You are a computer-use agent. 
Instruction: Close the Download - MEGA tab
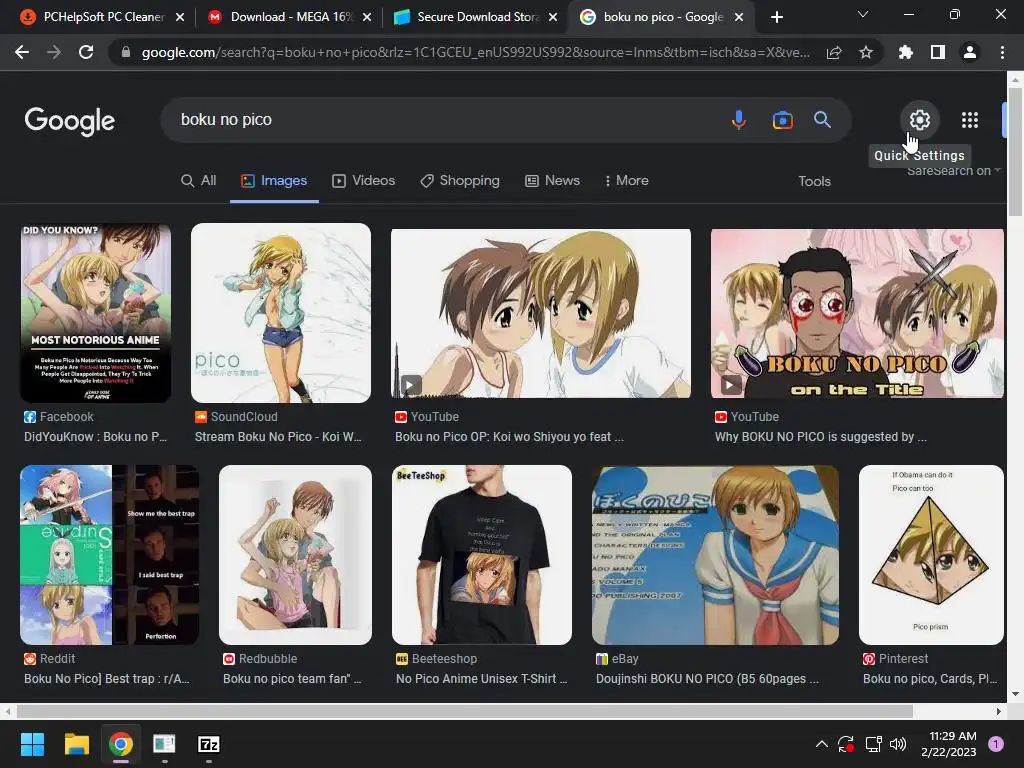pyautogui.click(x=367, y=17)
